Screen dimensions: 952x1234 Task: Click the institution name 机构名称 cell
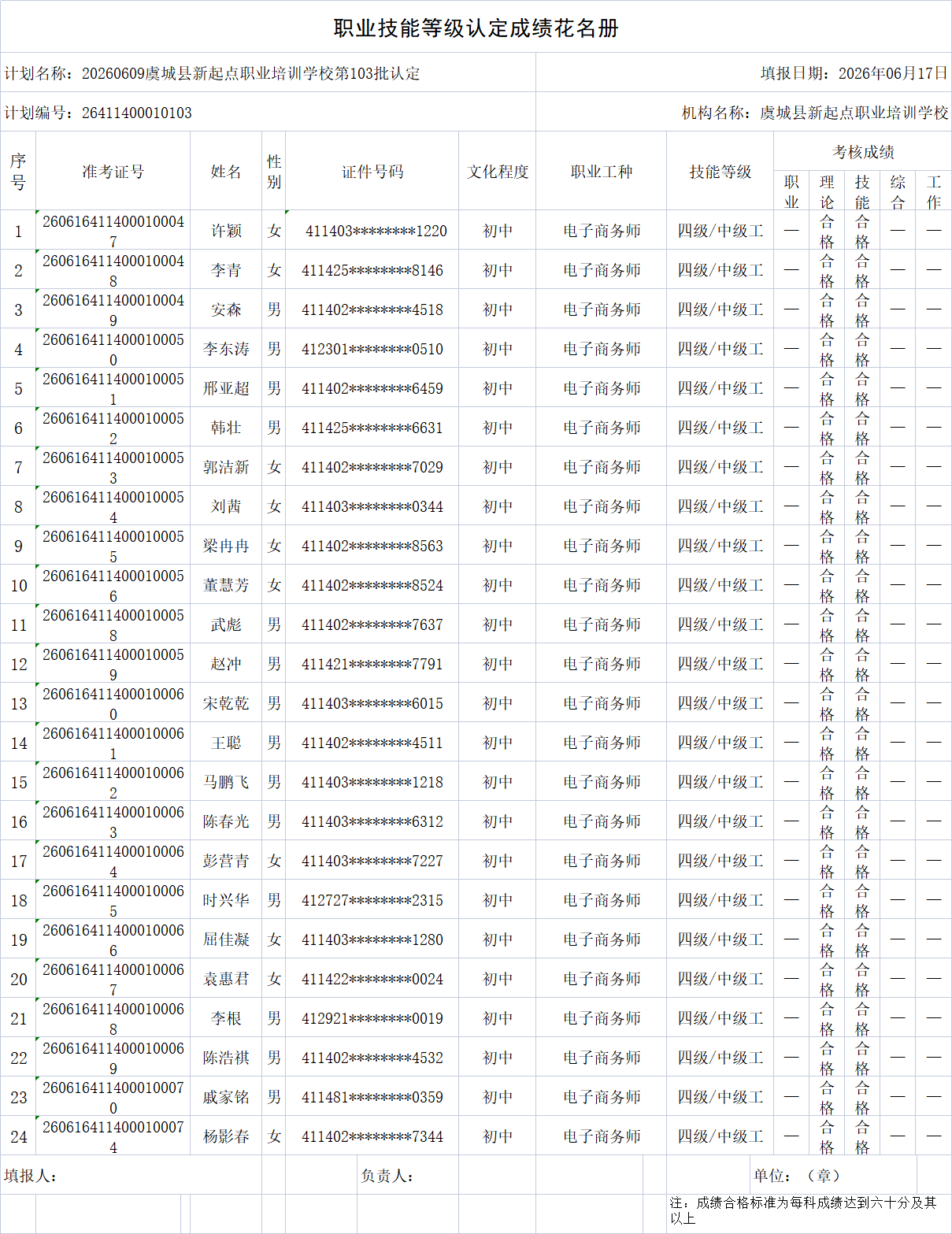744,113
